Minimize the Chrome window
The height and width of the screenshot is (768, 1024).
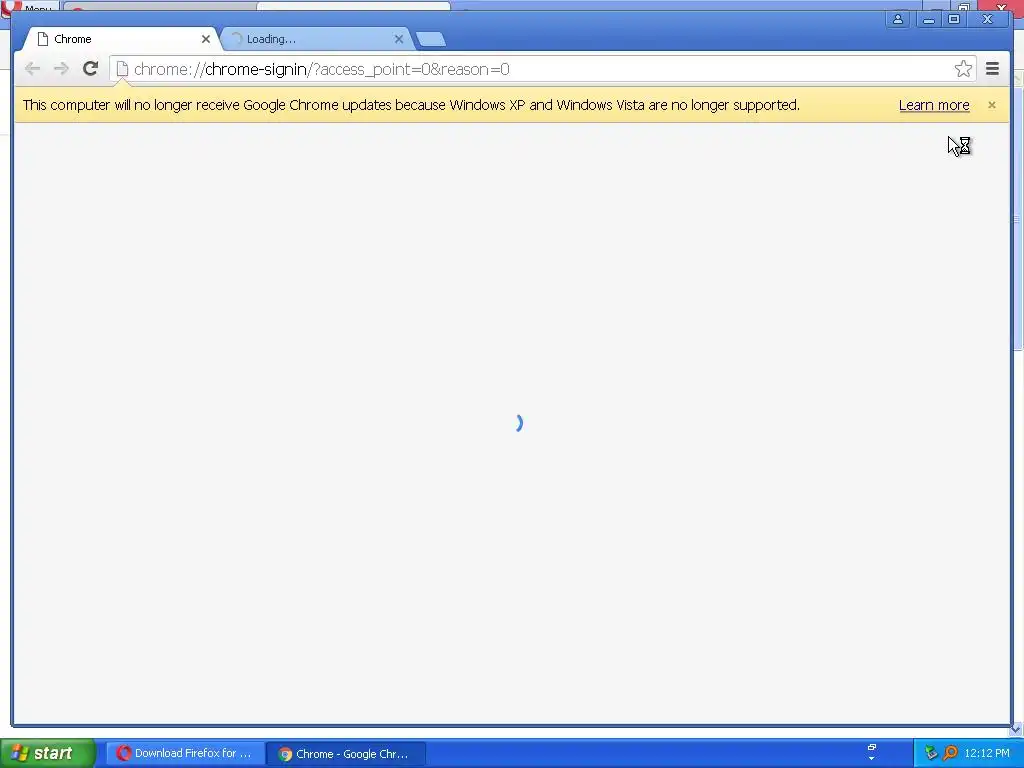(x=929, y=20)
